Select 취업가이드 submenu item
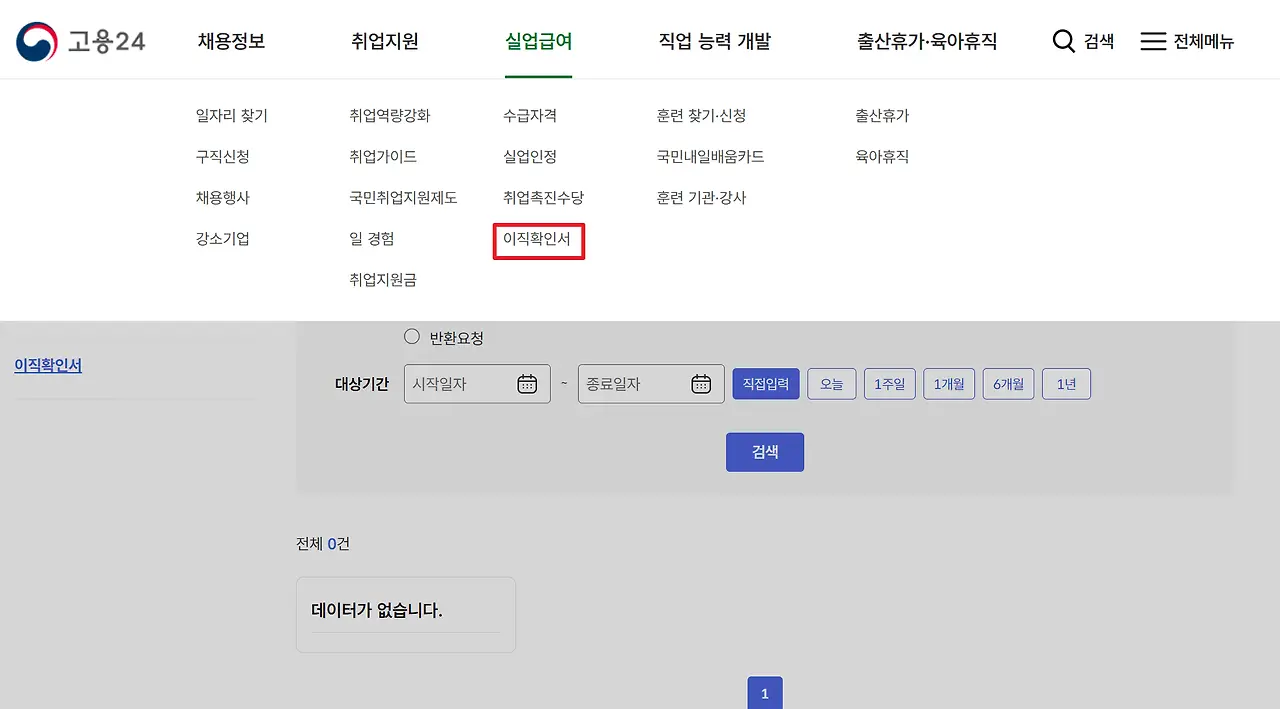The image size is (1280, 709). 383,157
